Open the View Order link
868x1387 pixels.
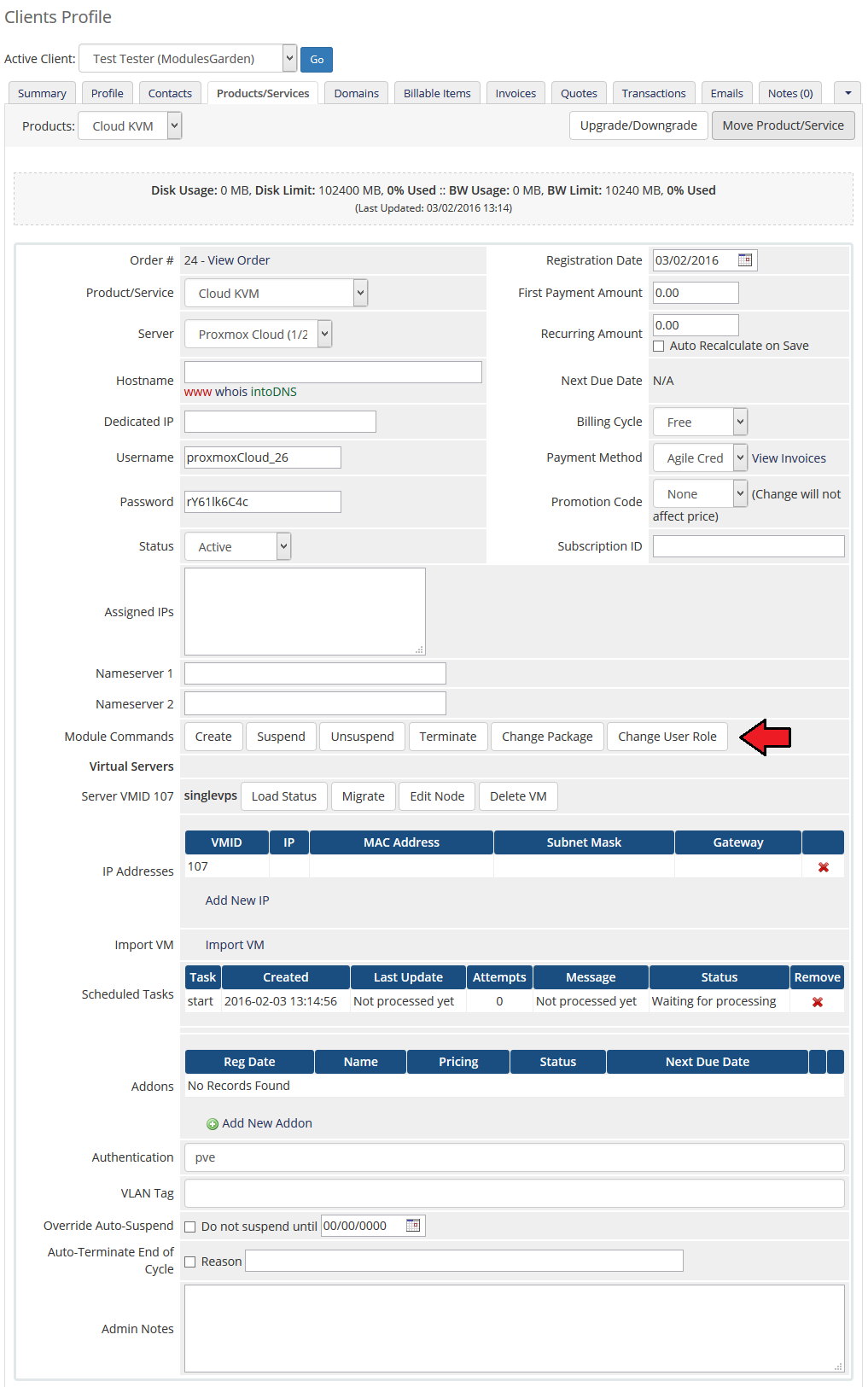click(239, 260)
